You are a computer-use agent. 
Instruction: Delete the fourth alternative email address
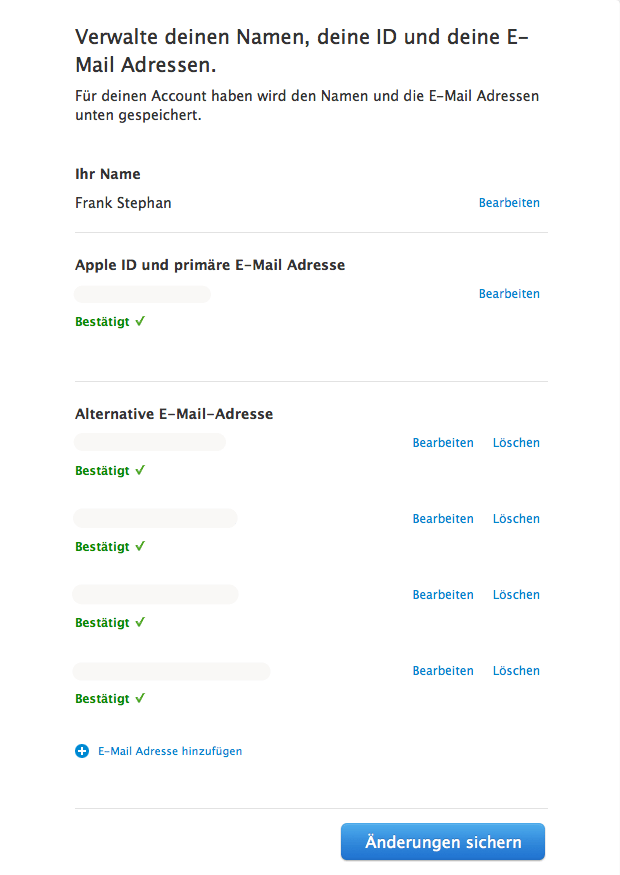[x=516, y=670]
